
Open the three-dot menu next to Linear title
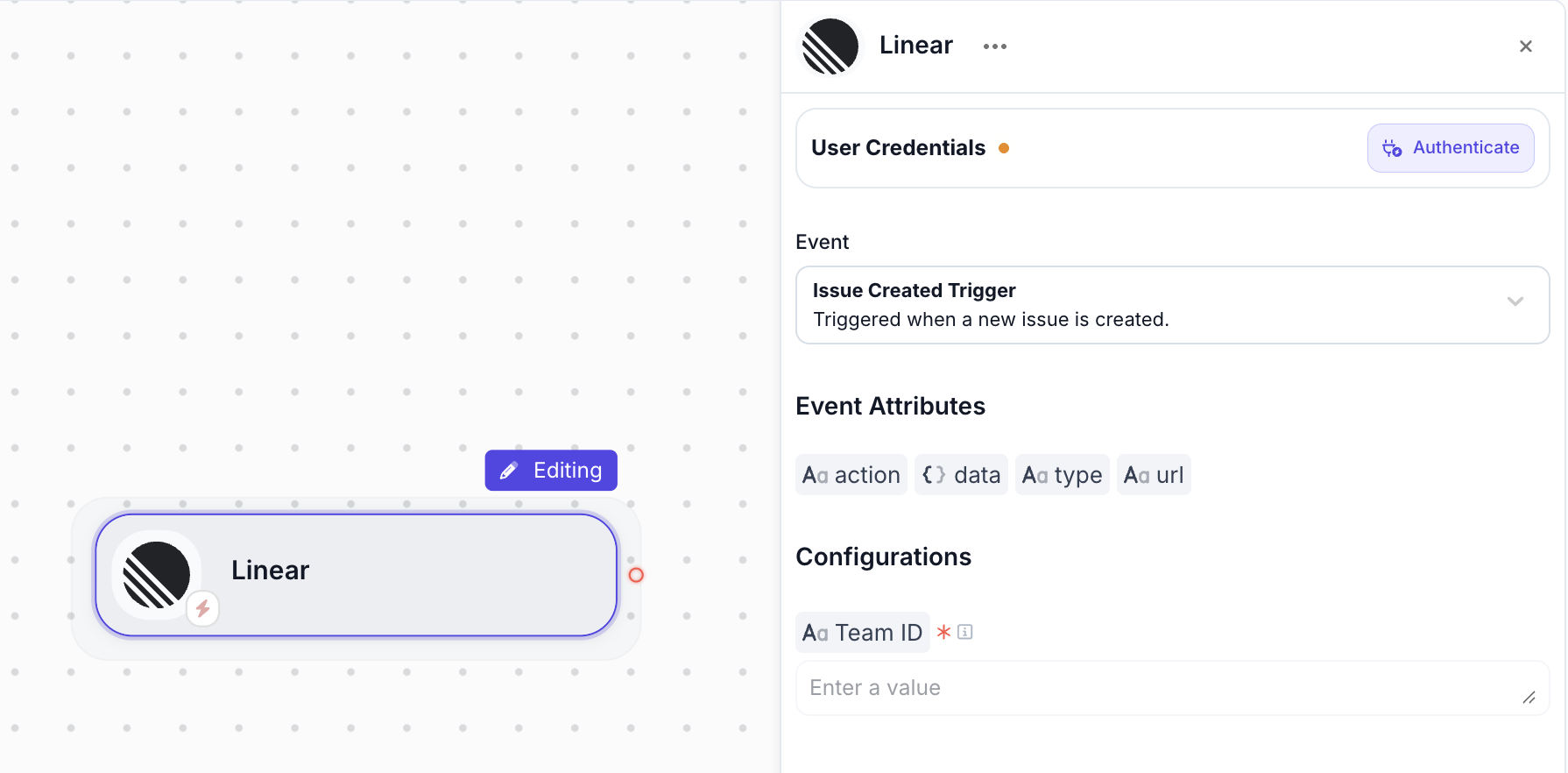(994, 46)
